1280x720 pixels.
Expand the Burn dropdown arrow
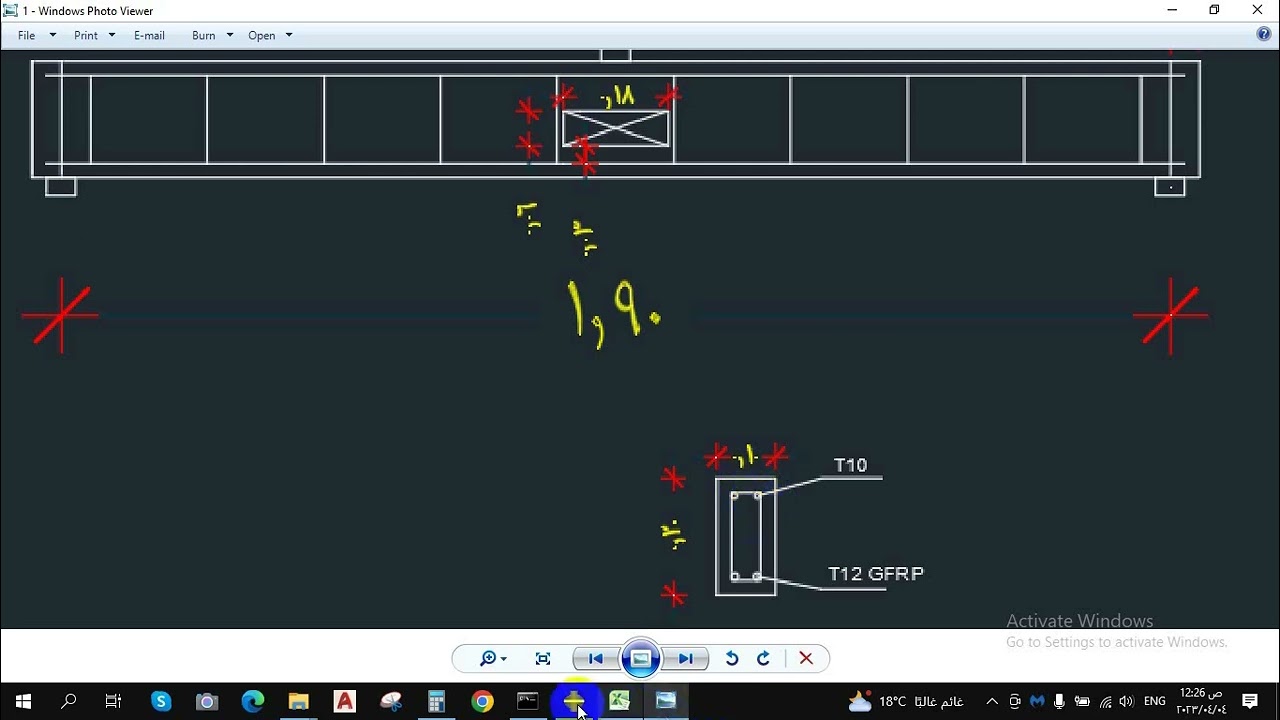229,35
